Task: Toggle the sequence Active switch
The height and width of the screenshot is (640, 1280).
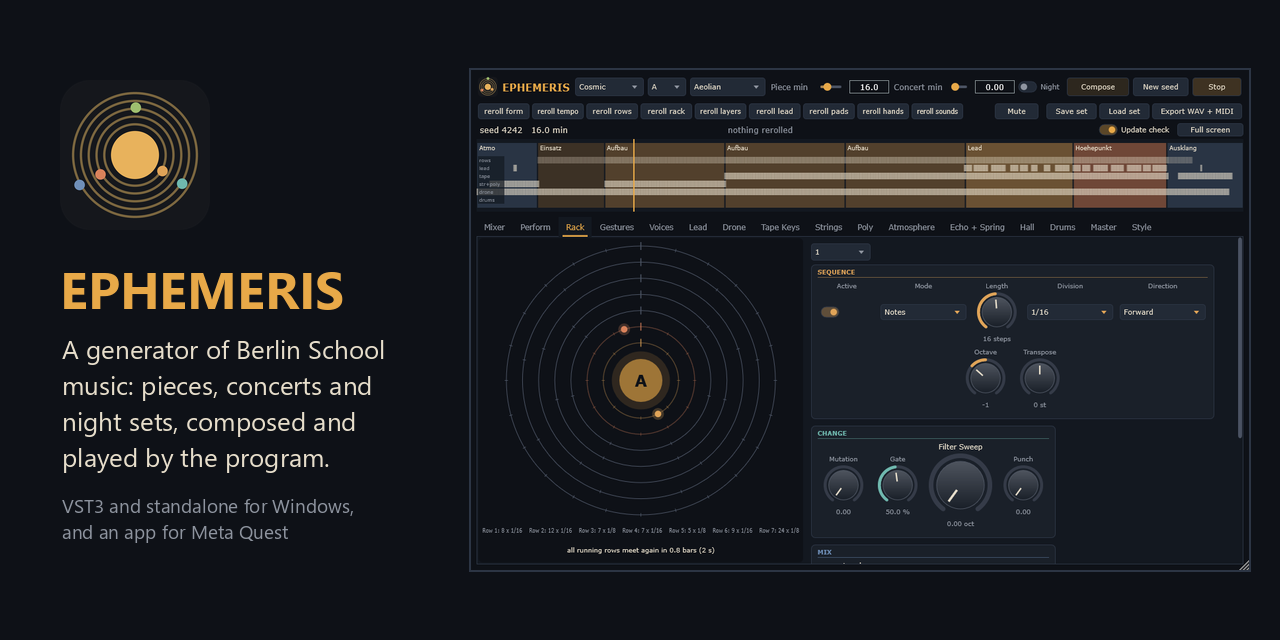Action: coord(830,312)
